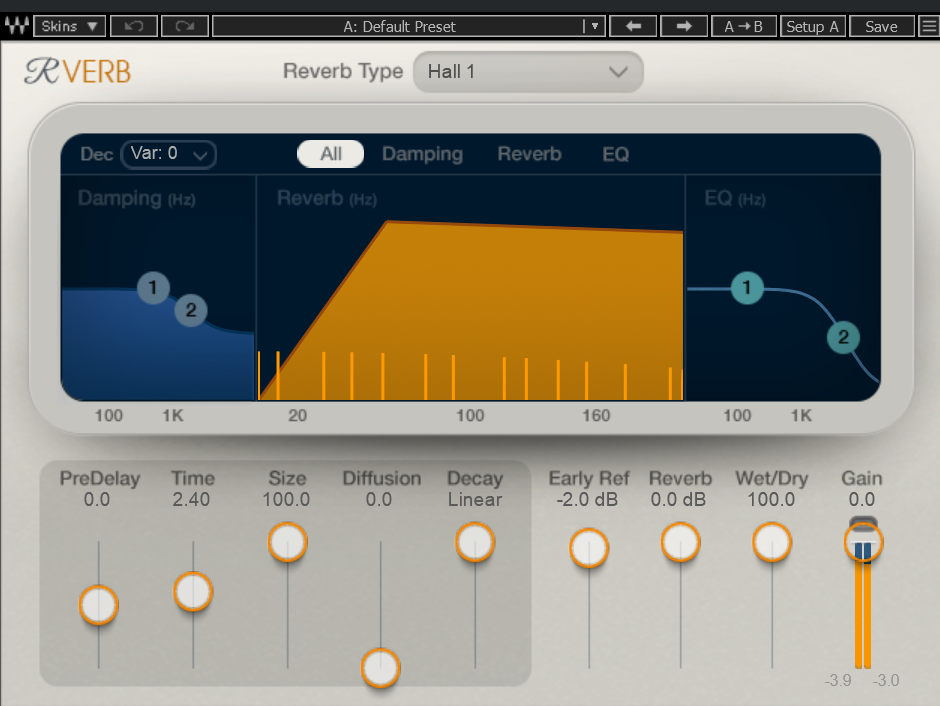Open the preset list A: Default Preset
This screenshot has height=706, width=940.
pyautogui.click(x=409, y=26)
